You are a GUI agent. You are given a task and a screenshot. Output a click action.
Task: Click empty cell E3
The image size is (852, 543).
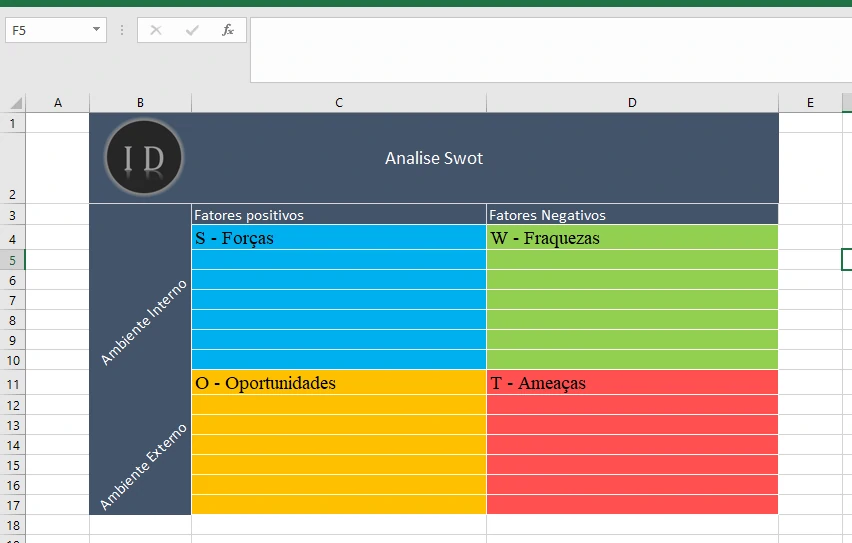[810, 215]
